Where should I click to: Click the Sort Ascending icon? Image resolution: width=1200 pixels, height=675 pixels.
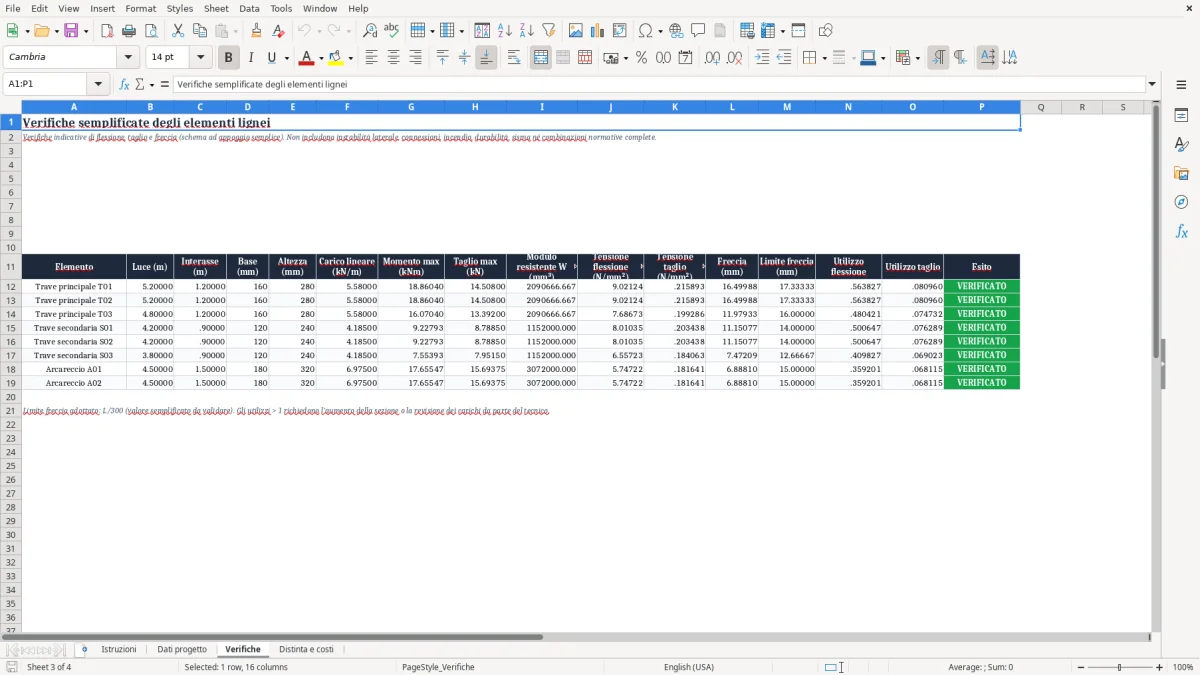click(x=504, y=31)
